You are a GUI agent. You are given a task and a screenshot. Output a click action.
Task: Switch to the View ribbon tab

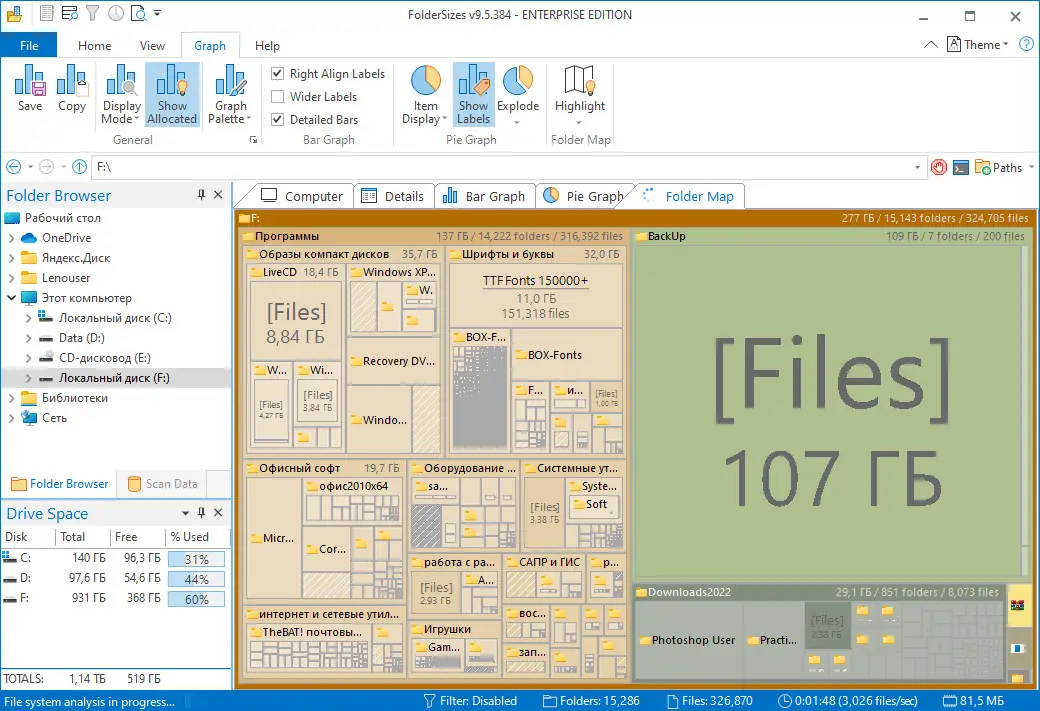152,46
